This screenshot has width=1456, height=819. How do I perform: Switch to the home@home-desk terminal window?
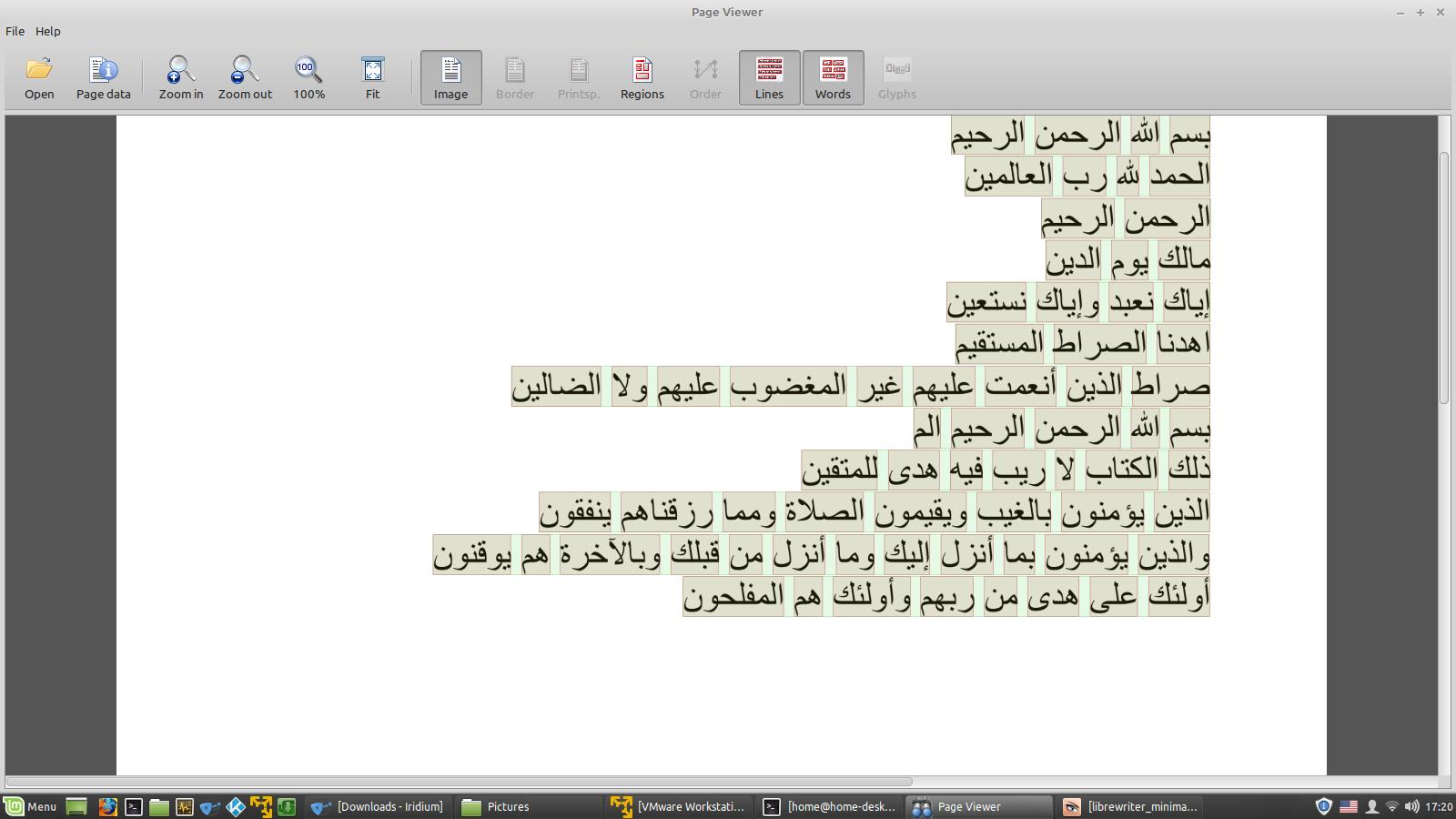point(829,806)
